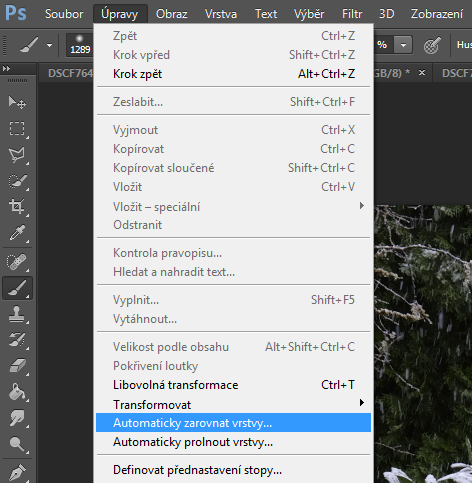The image size is (472, 483).
Task: Expand the toolbar with double-arrow icon
Action: pyautogui.click(x=6, y=69)
